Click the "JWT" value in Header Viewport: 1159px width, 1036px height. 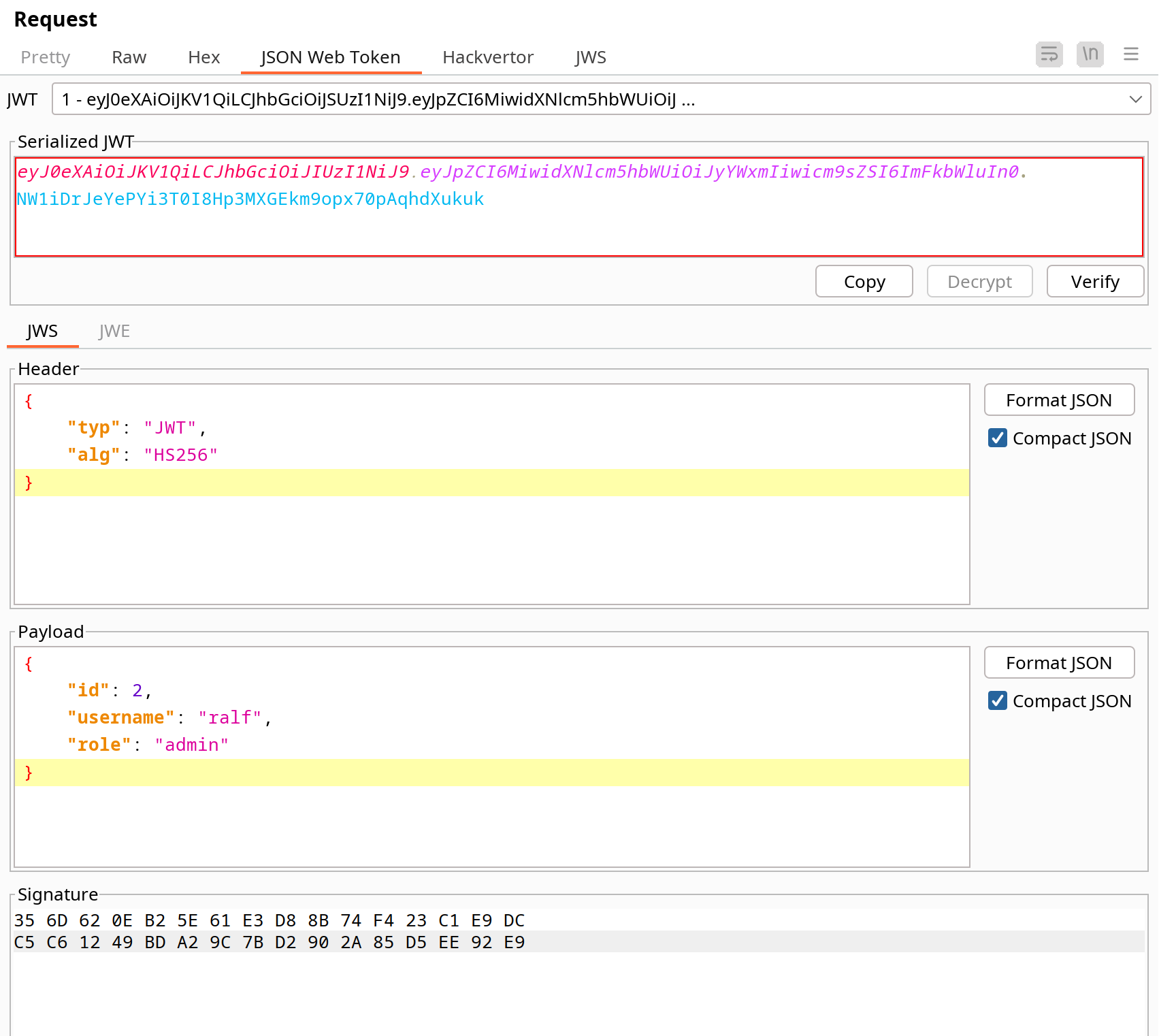(x=169, y=427)
